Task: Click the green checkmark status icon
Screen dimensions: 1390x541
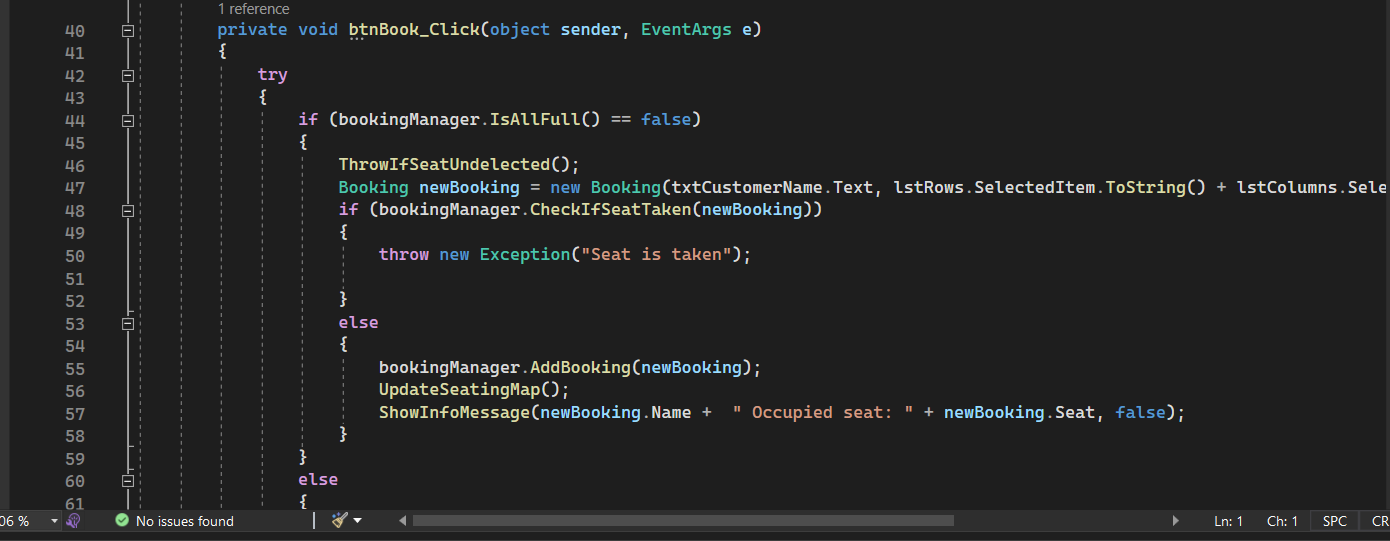Action: pos(122,521)
